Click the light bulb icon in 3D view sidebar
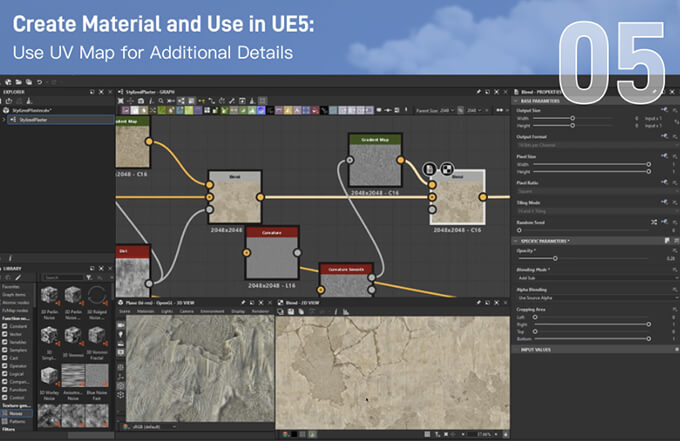Screen dimensions: 680x441 click(121, 334)
